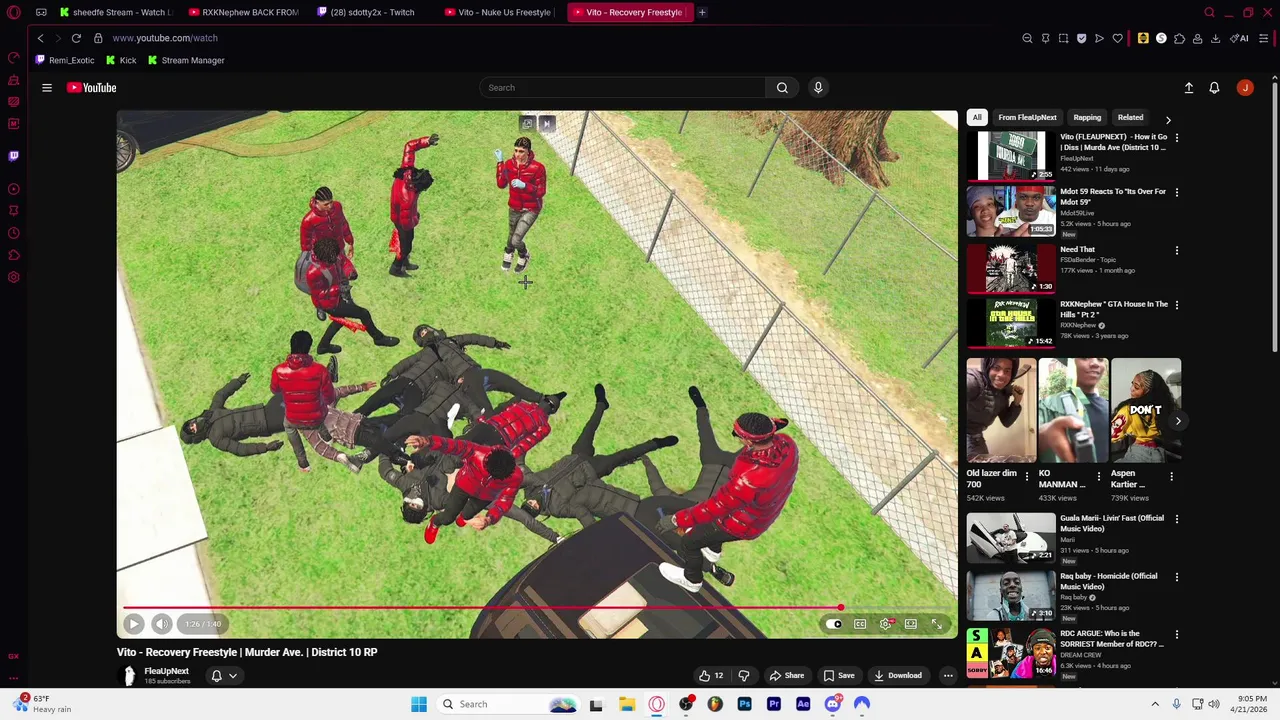Viewport: 1280px width, 720px height.
Task: Download the video
Action: tap(897, 675)
